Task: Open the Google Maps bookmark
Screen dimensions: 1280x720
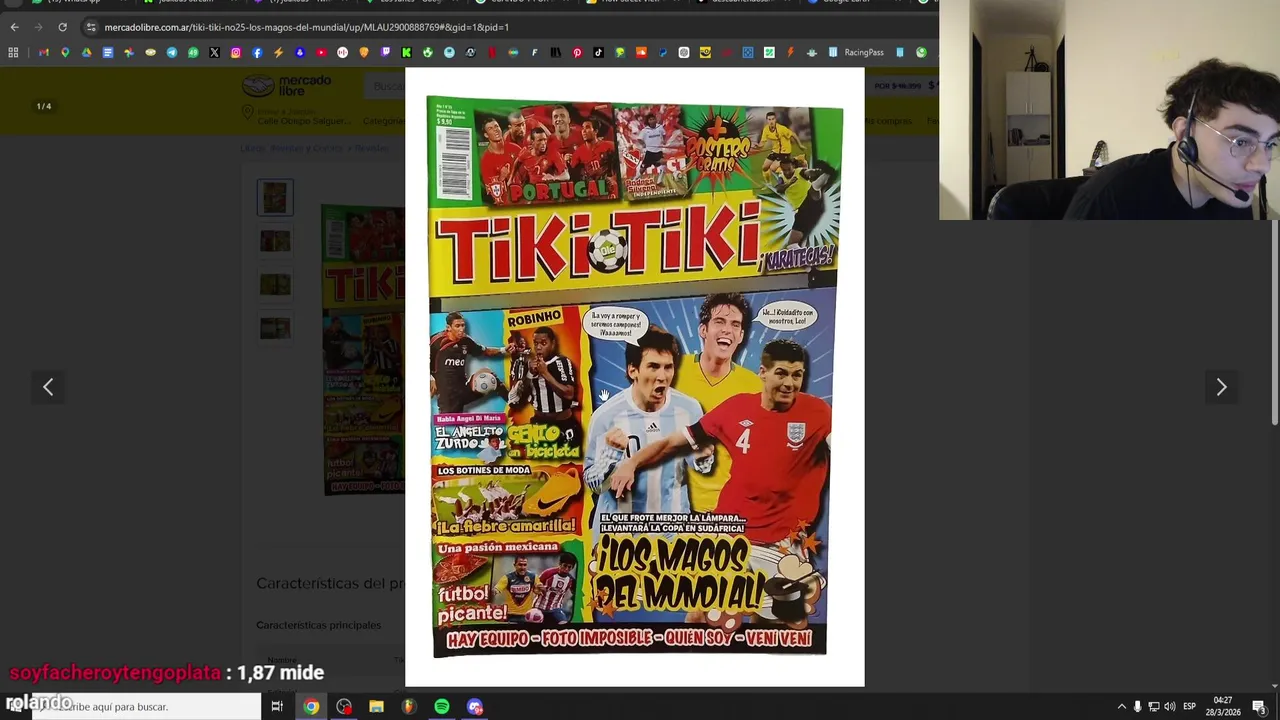Action: 65,52
